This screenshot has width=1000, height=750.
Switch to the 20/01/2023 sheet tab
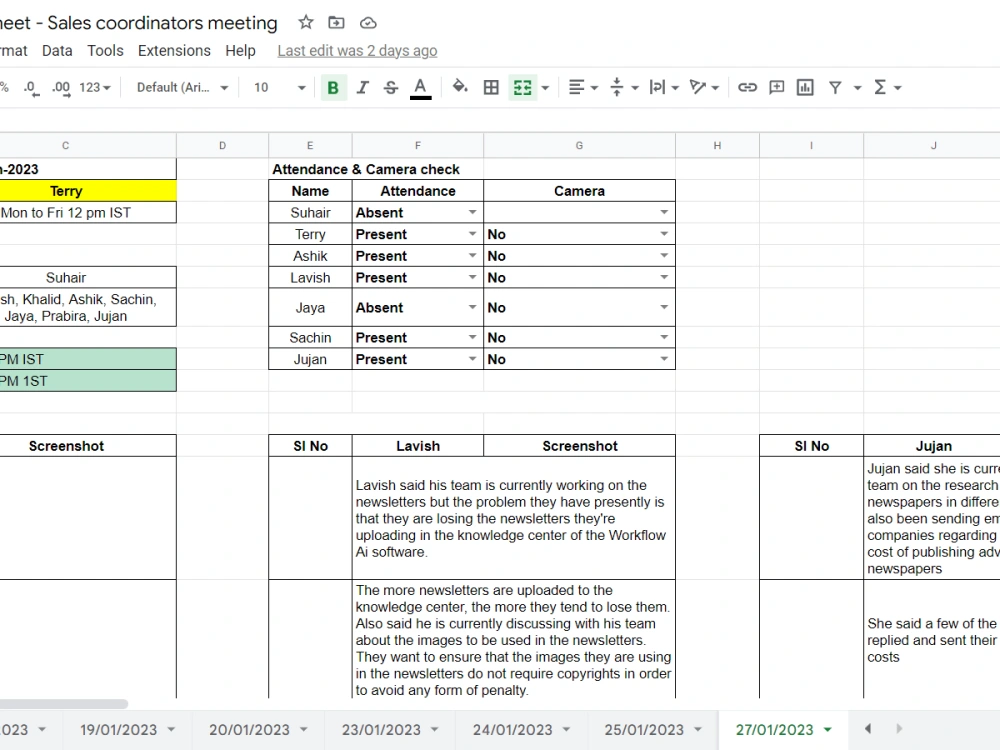coord(249,730)
